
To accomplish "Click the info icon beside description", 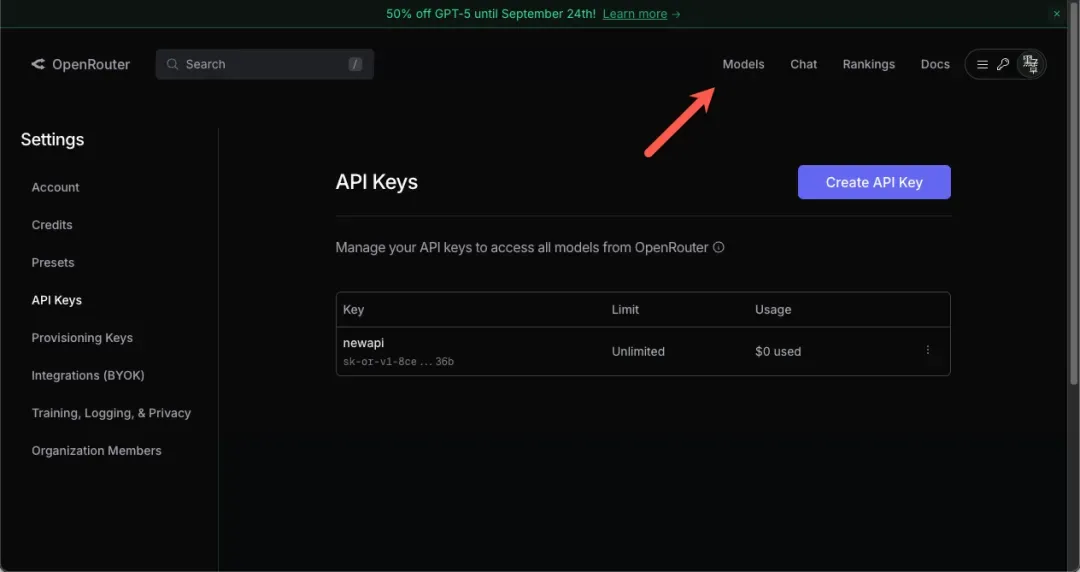I will (x=719, y=247).
